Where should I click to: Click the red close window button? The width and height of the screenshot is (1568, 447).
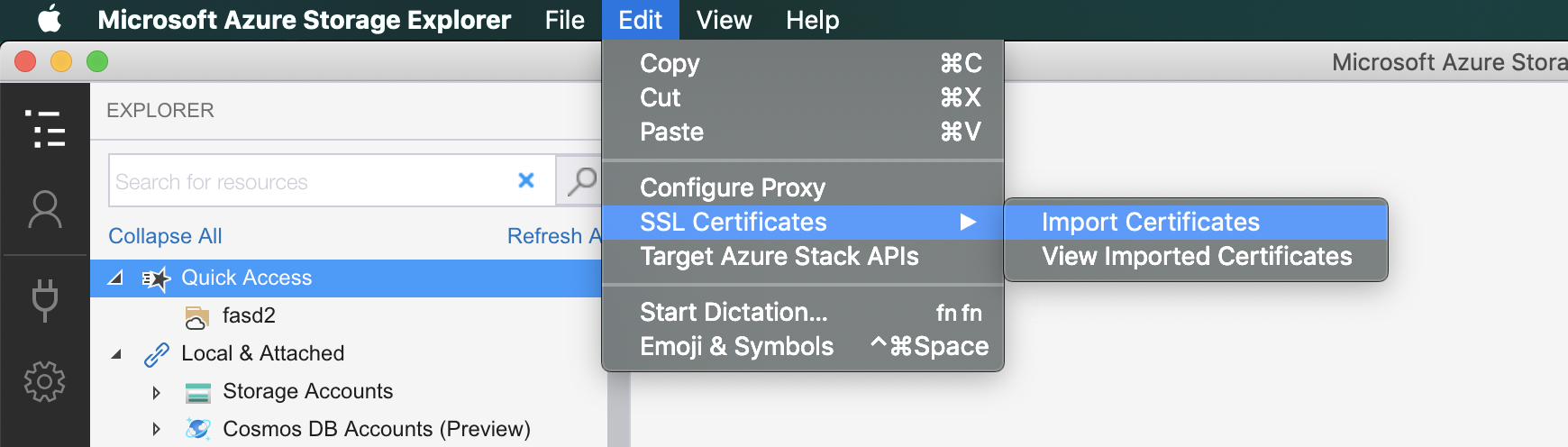(x=25, y=61)
